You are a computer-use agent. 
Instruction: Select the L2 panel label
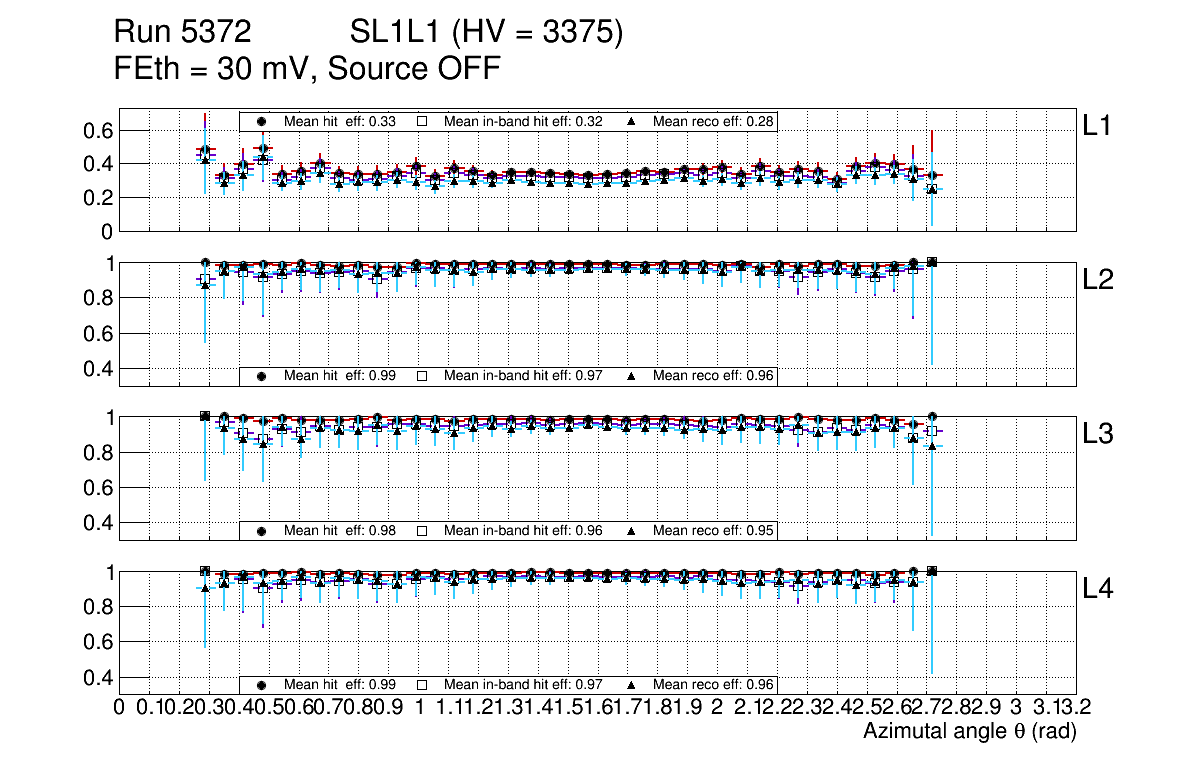tap(1100, 281)
